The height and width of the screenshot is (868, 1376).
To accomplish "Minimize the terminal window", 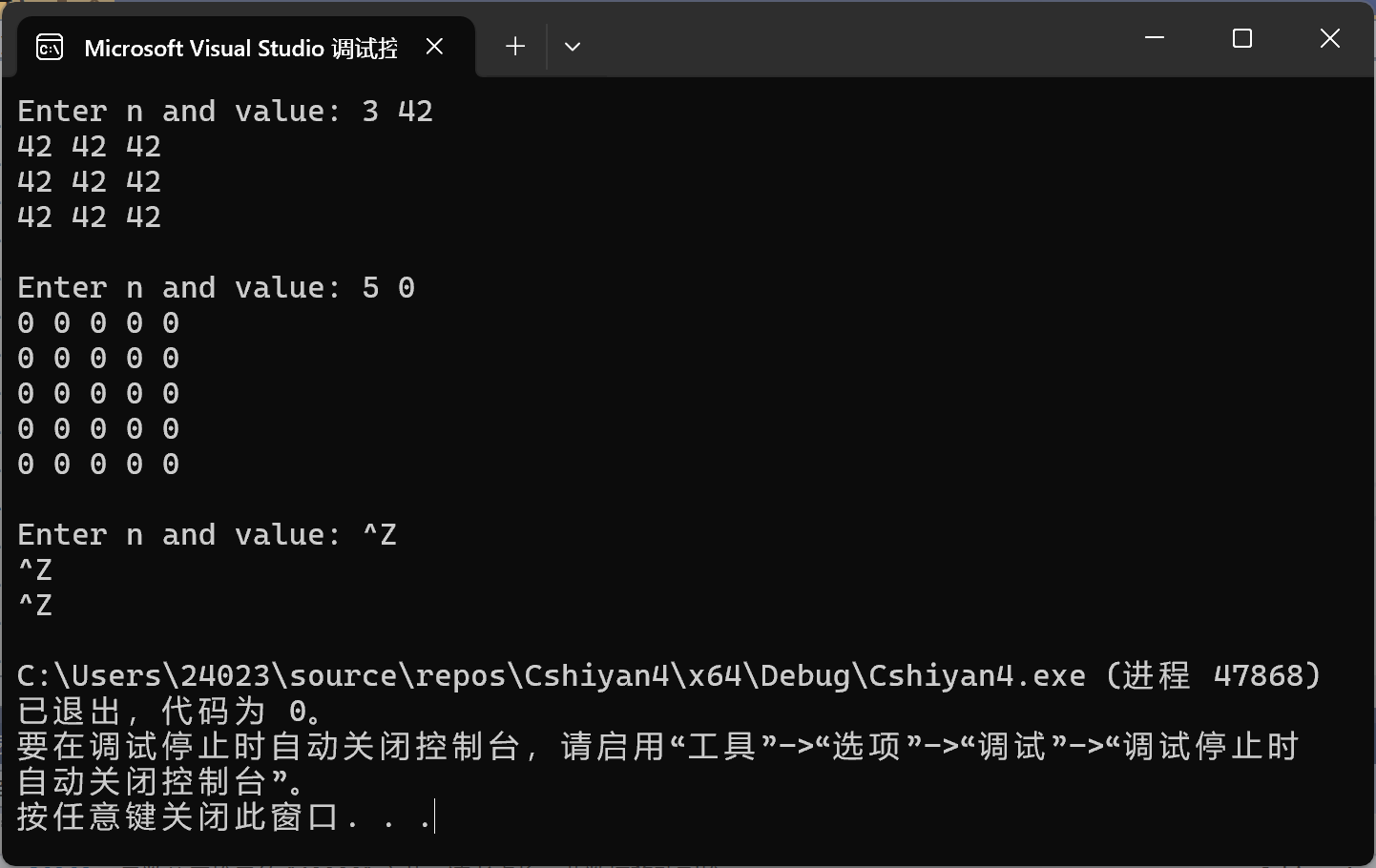I will coord(1155,38).
